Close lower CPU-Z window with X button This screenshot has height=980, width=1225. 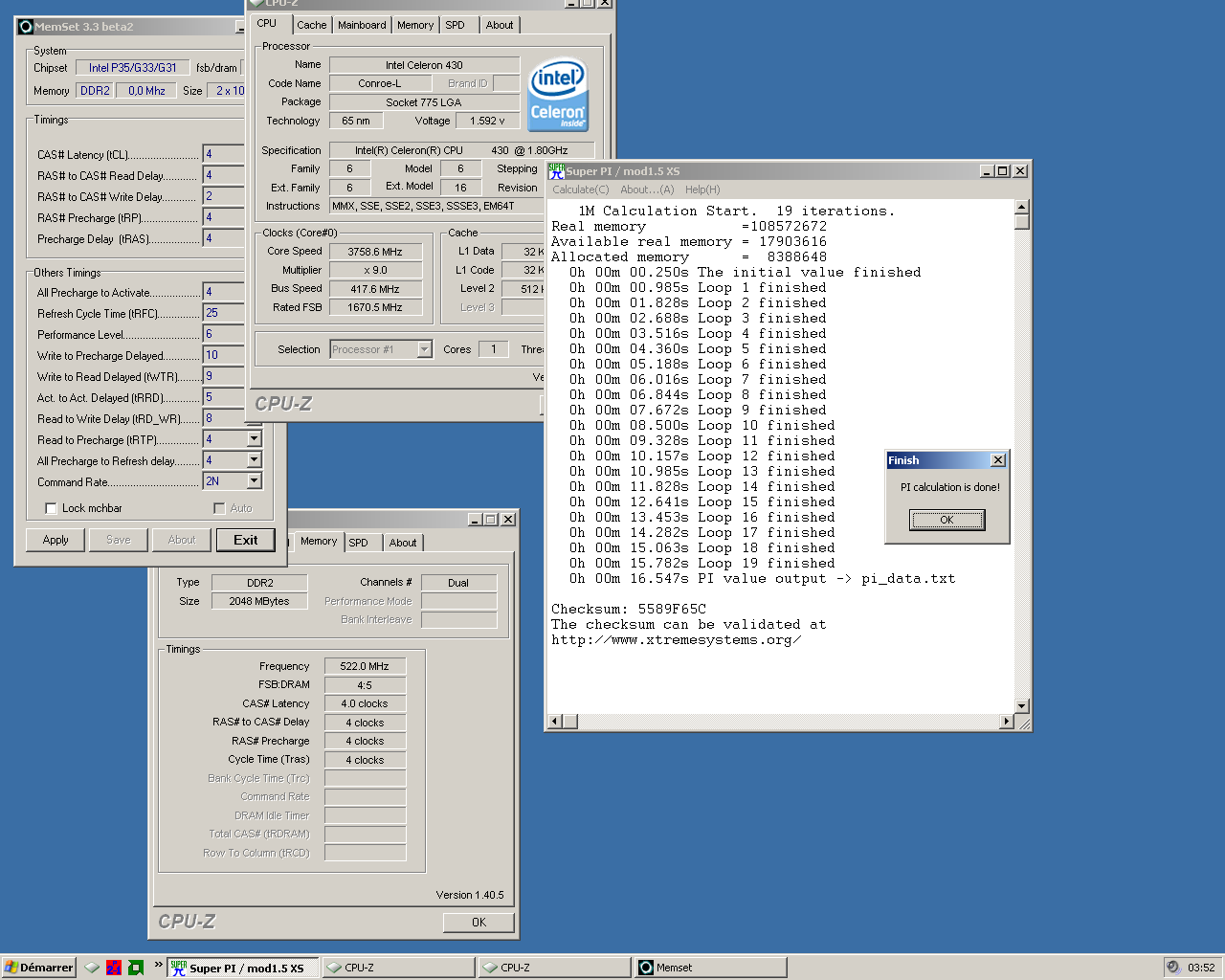(x=508, y=520)
